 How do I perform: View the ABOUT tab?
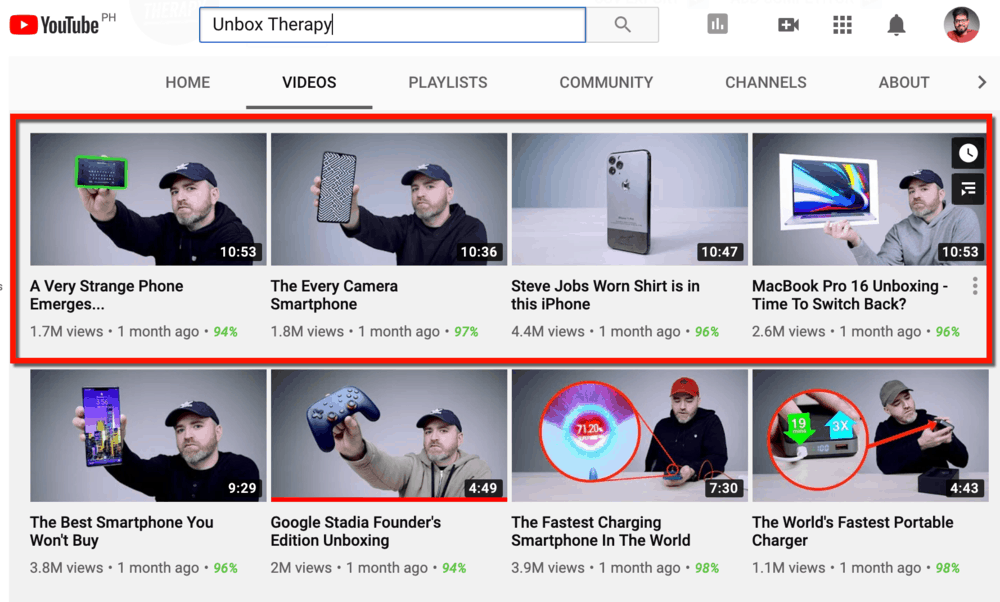click(x=904, y=82)
